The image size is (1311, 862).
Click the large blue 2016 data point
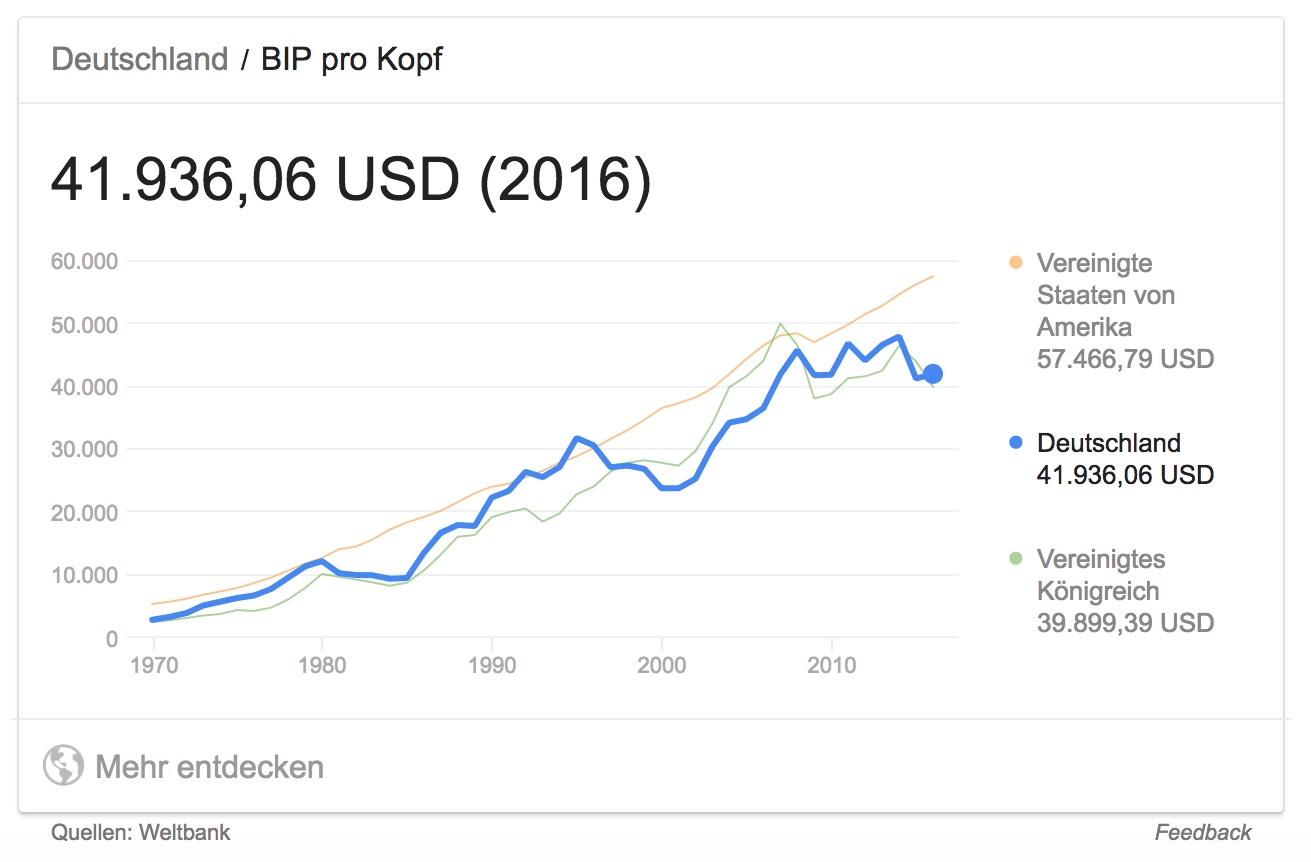pyautogui.click(x=933, y=374)
